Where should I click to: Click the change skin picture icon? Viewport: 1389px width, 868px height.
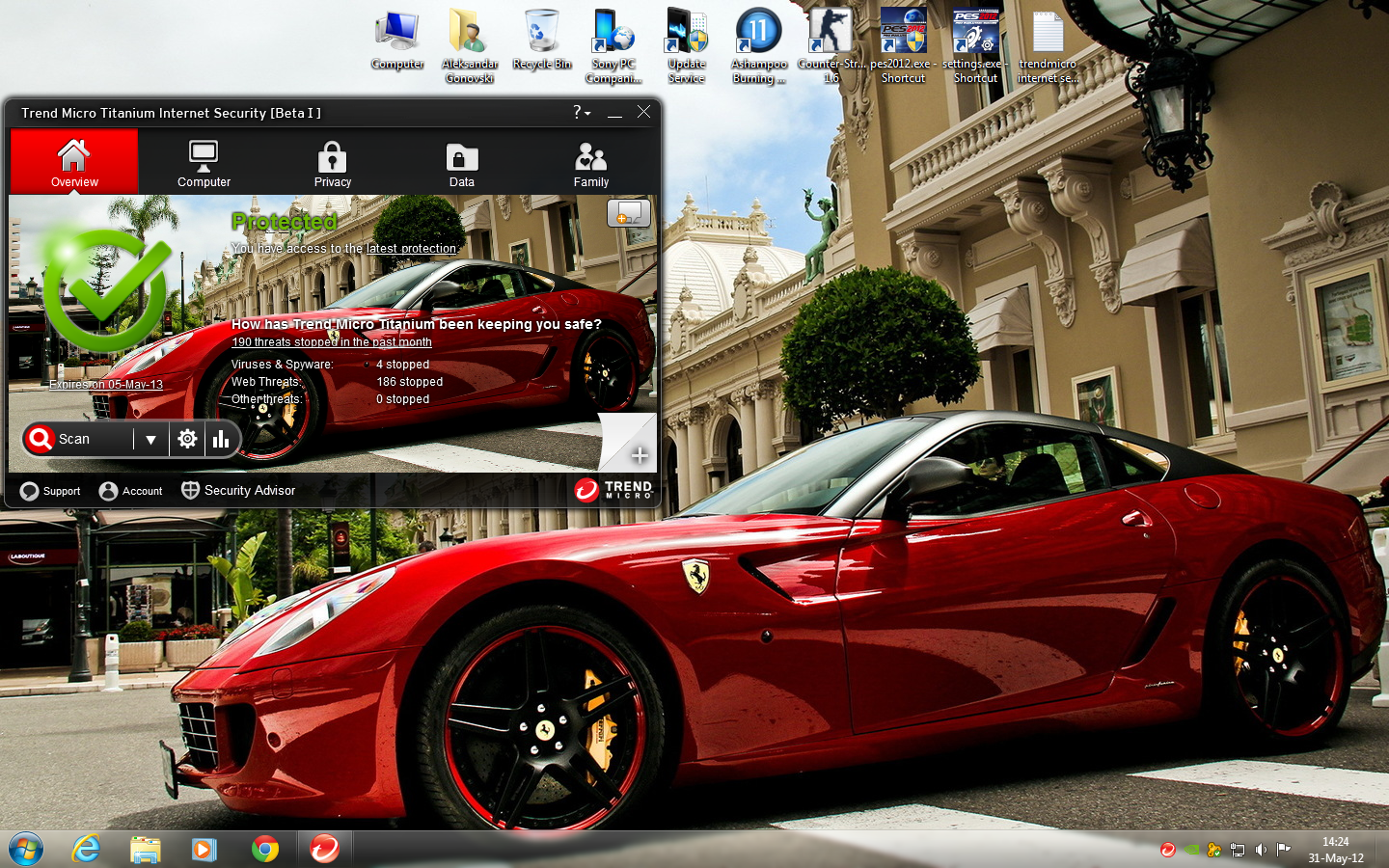629,212
